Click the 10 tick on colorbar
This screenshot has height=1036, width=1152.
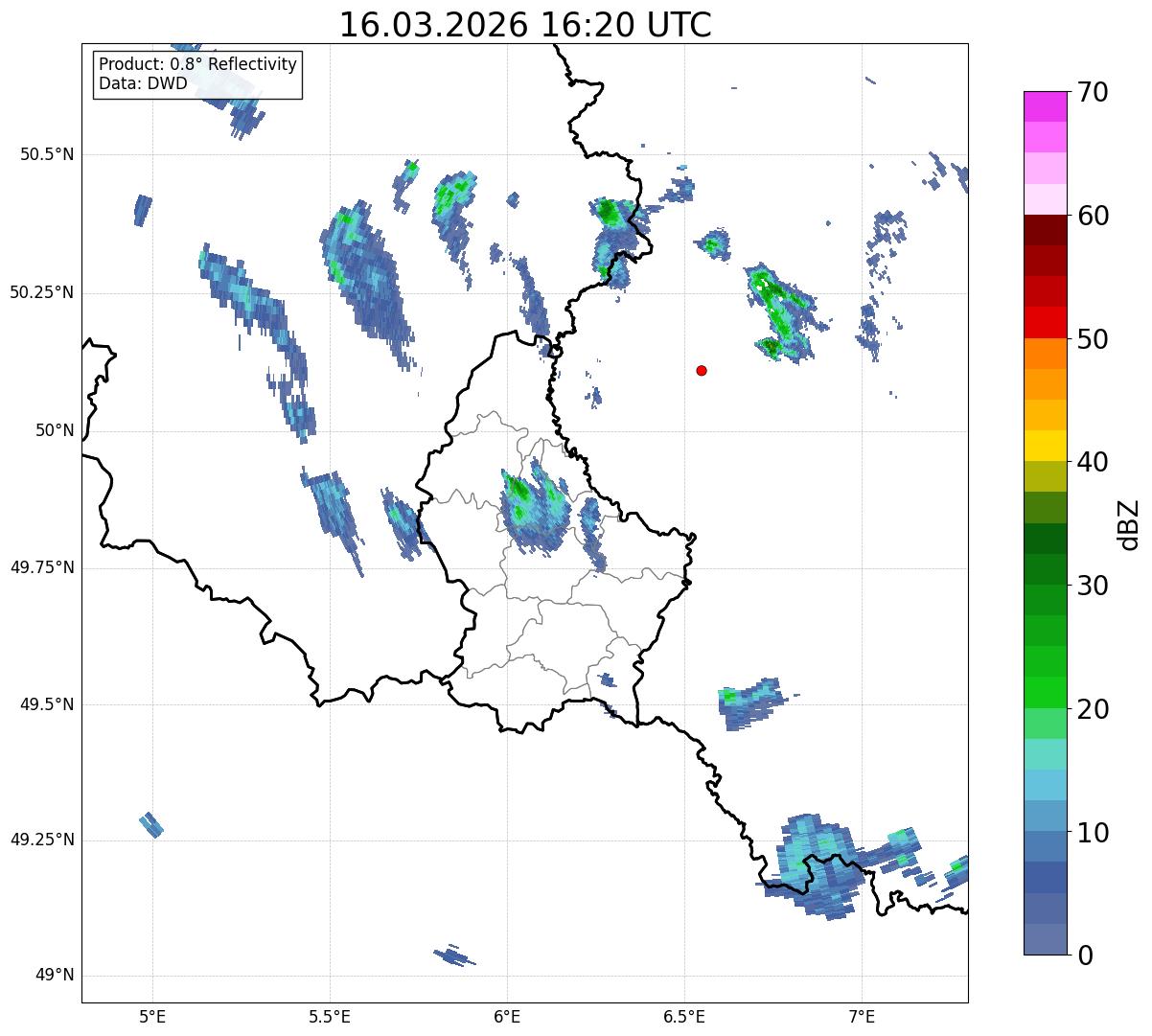click(1093, 833)
